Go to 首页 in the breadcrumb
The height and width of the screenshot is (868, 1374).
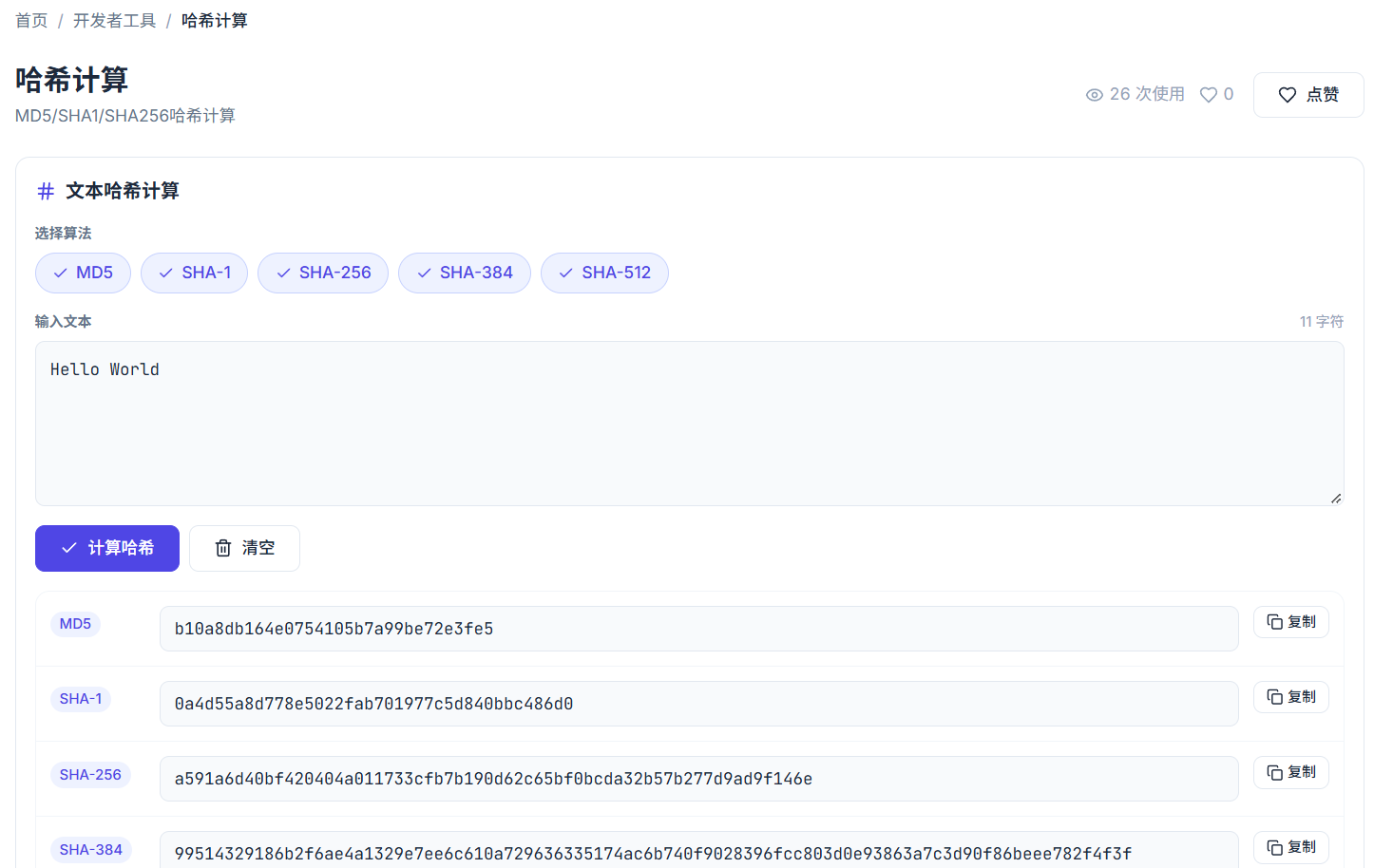tap(31, 21)
